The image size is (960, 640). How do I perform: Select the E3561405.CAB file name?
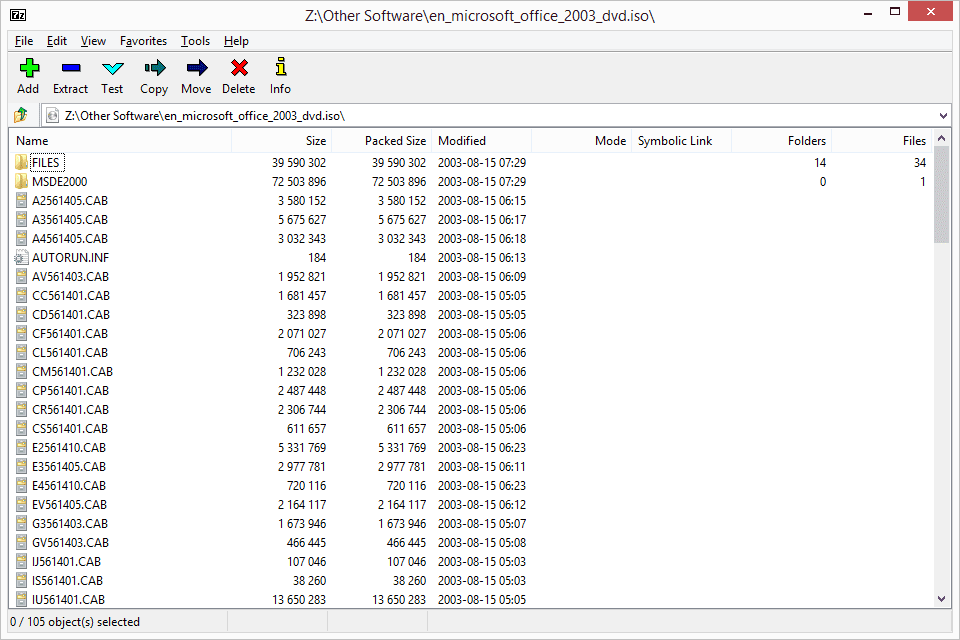pos(69,467)
